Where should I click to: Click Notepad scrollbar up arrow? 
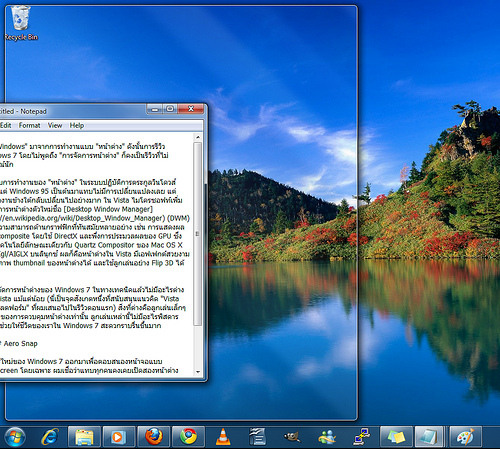[198, 137]
